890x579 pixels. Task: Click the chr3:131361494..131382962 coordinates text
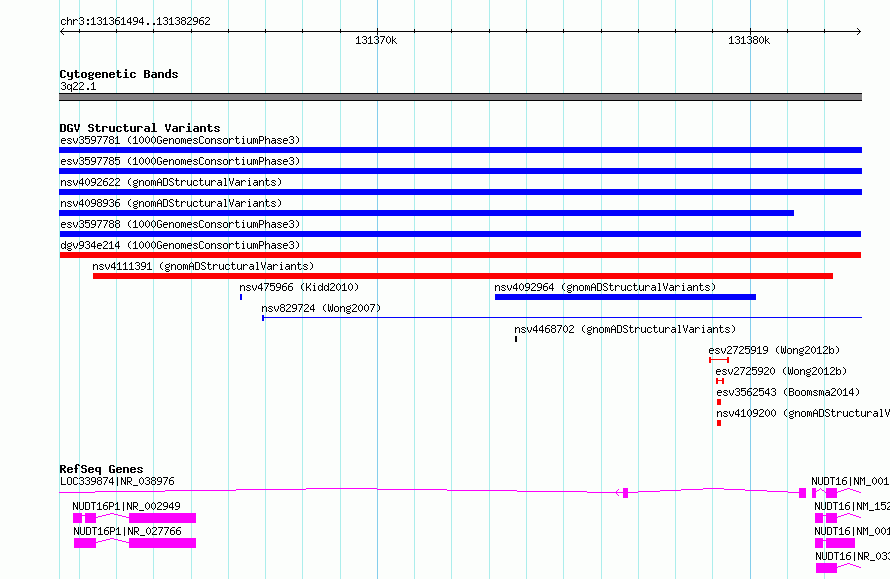point(135,21)
